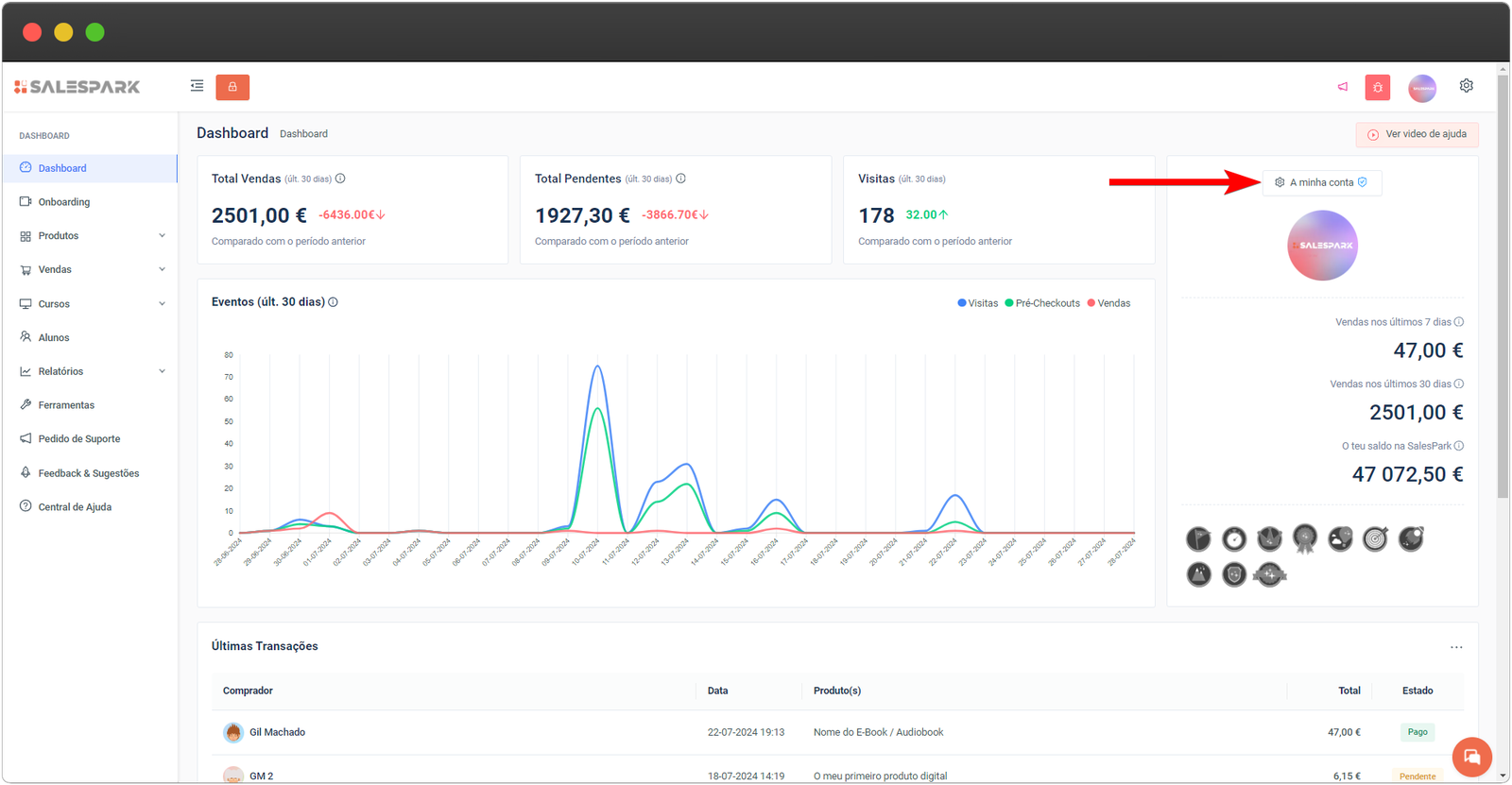Toggle Pré-Checkouts series in chart legend
Image resolution: width=1512 pixels, height=785 pixels.
point(1042,303)
